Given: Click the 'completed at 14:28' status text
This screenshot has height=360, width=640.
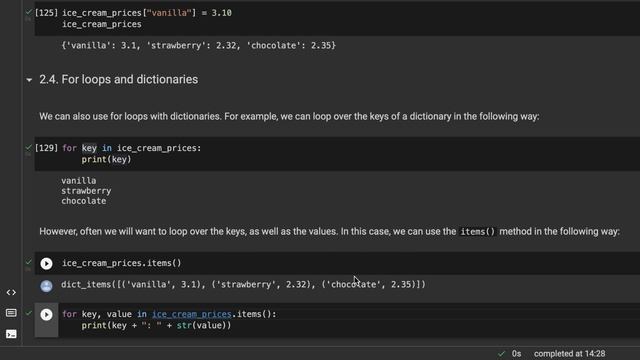Looking at the screenshot, I should tap(569, 353).
